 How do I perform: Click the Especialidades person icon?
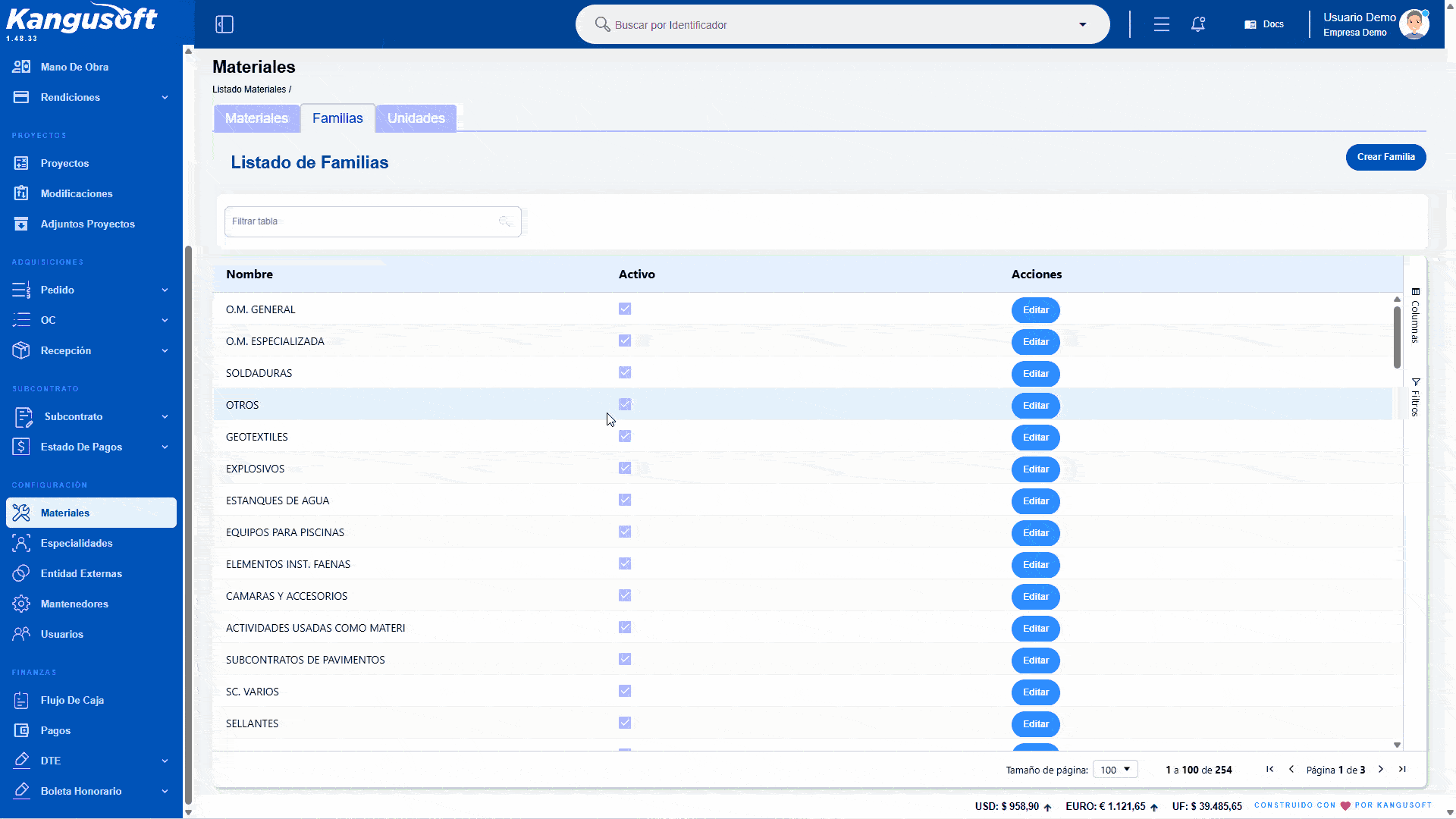pos(21,543)
